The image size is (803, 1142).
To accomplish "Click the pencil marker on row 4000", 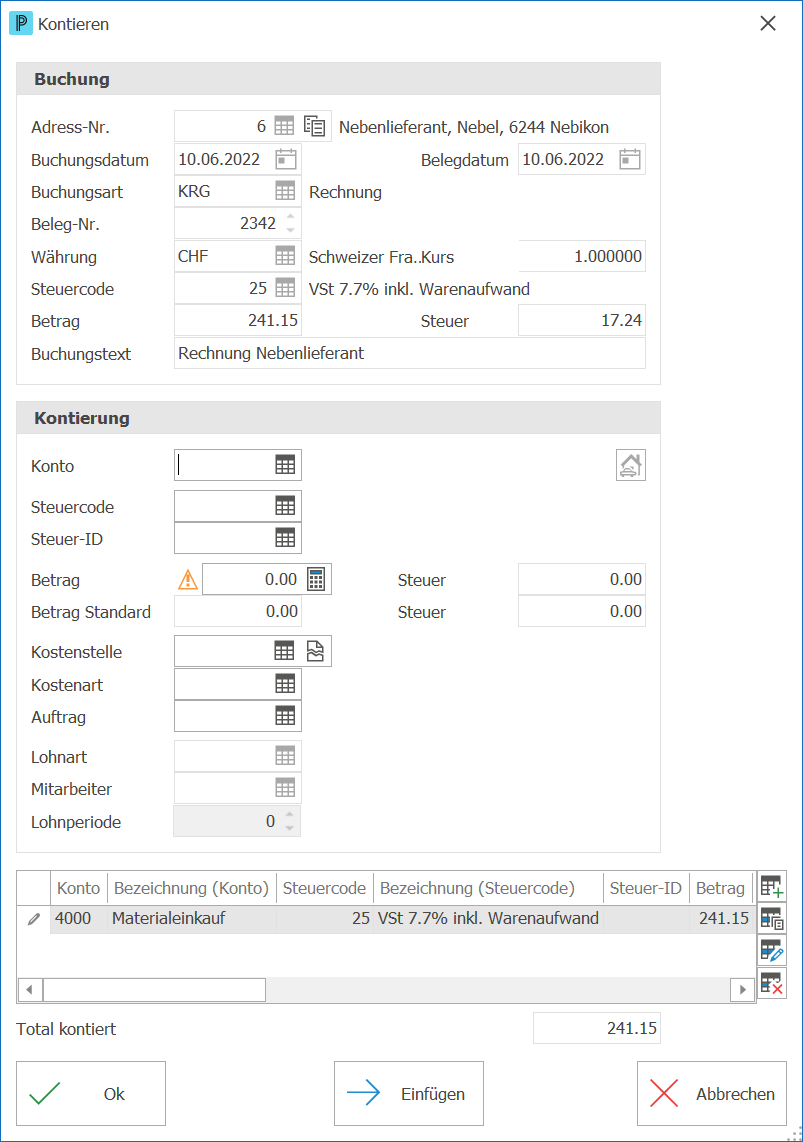I will click(33, 919).
